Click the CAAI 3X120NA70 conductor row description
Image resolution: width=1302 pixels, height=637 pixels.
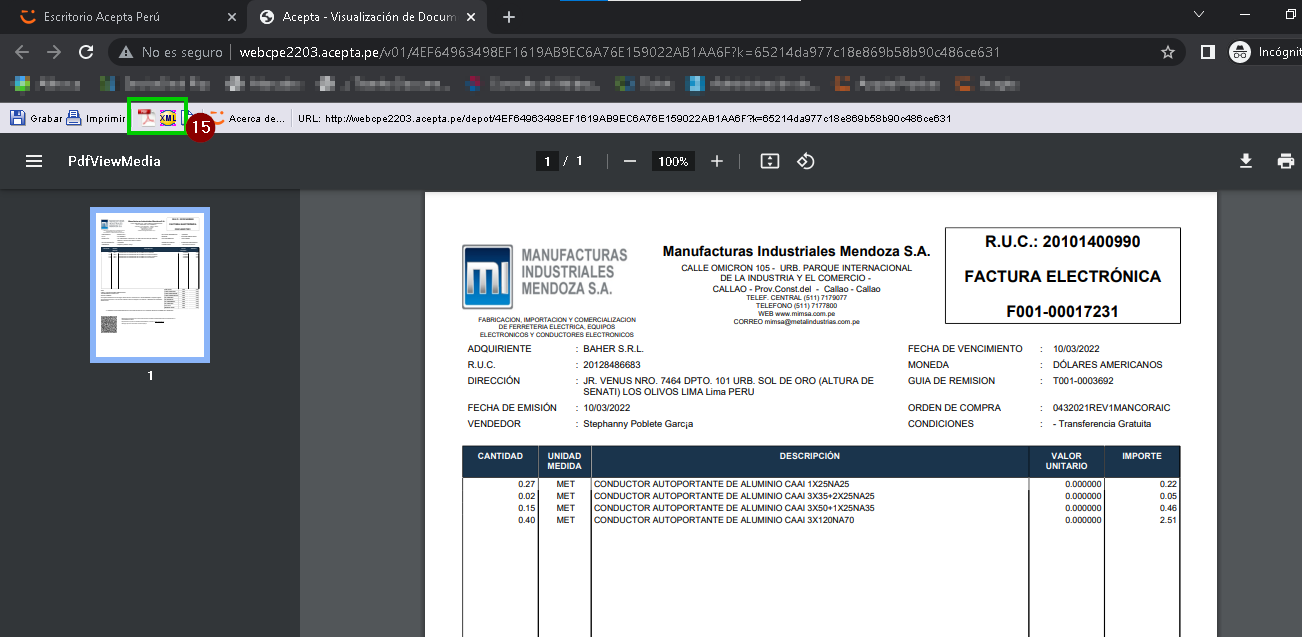[x=724, y=520]
